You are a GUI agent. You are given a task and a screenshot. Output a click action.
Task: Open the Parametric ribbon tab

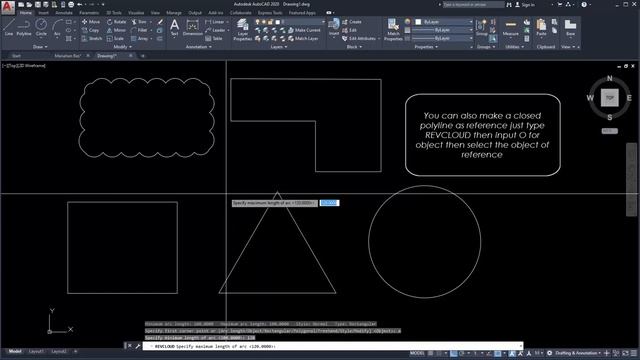(x=89, y=13)
